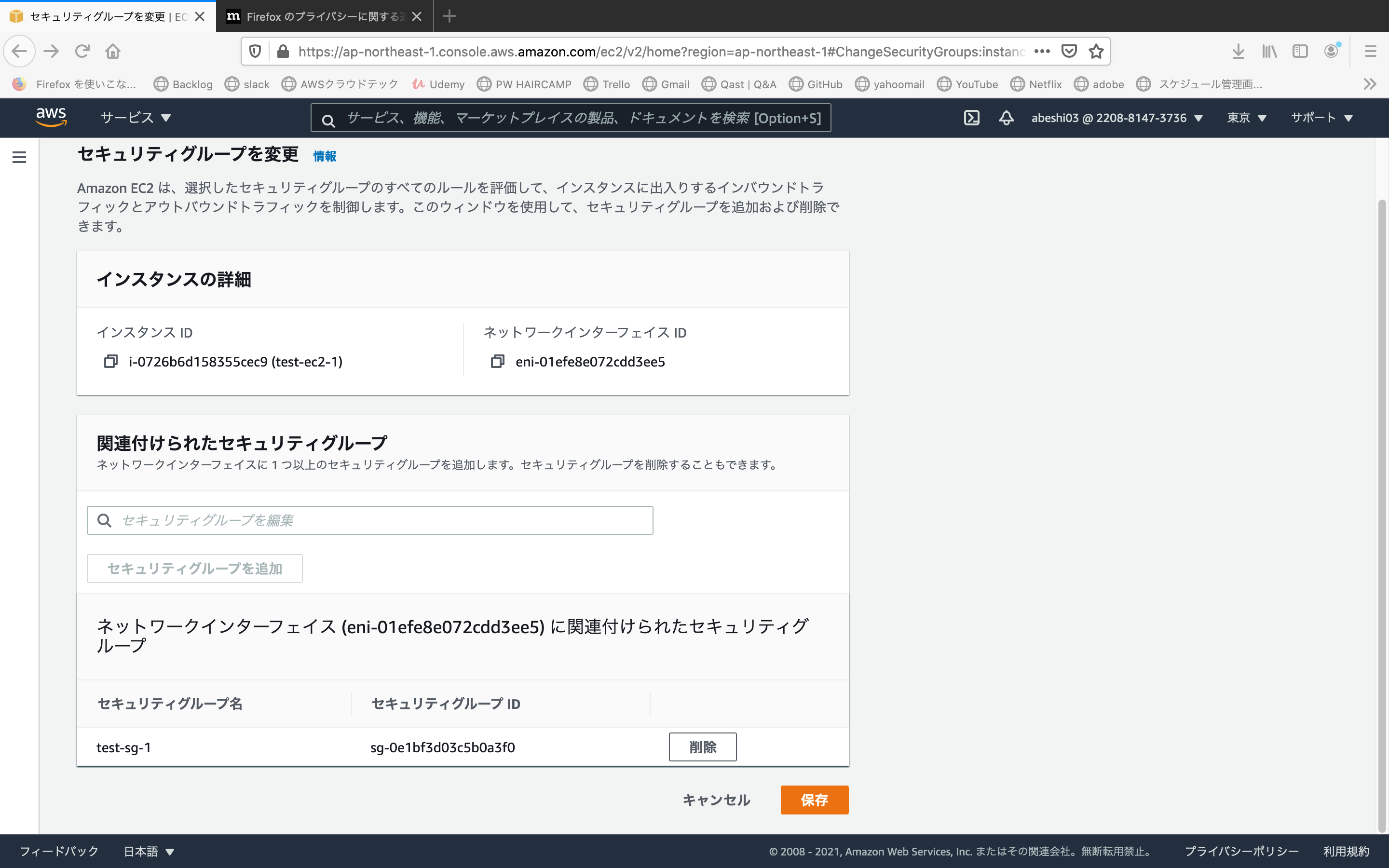Open the 日本語 language selector
The width and height of the screenshot is (1389, 868).
pos(149,851)
